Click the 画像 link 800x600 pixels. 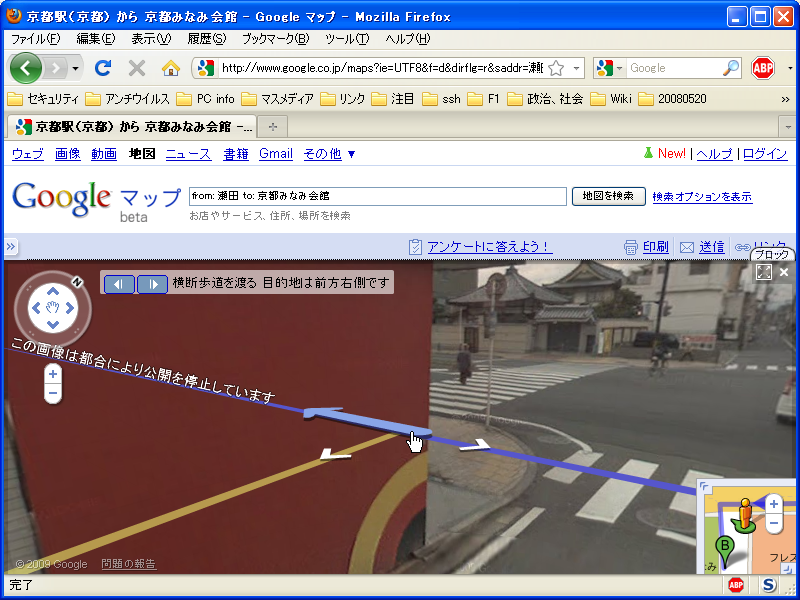point(68,154)
